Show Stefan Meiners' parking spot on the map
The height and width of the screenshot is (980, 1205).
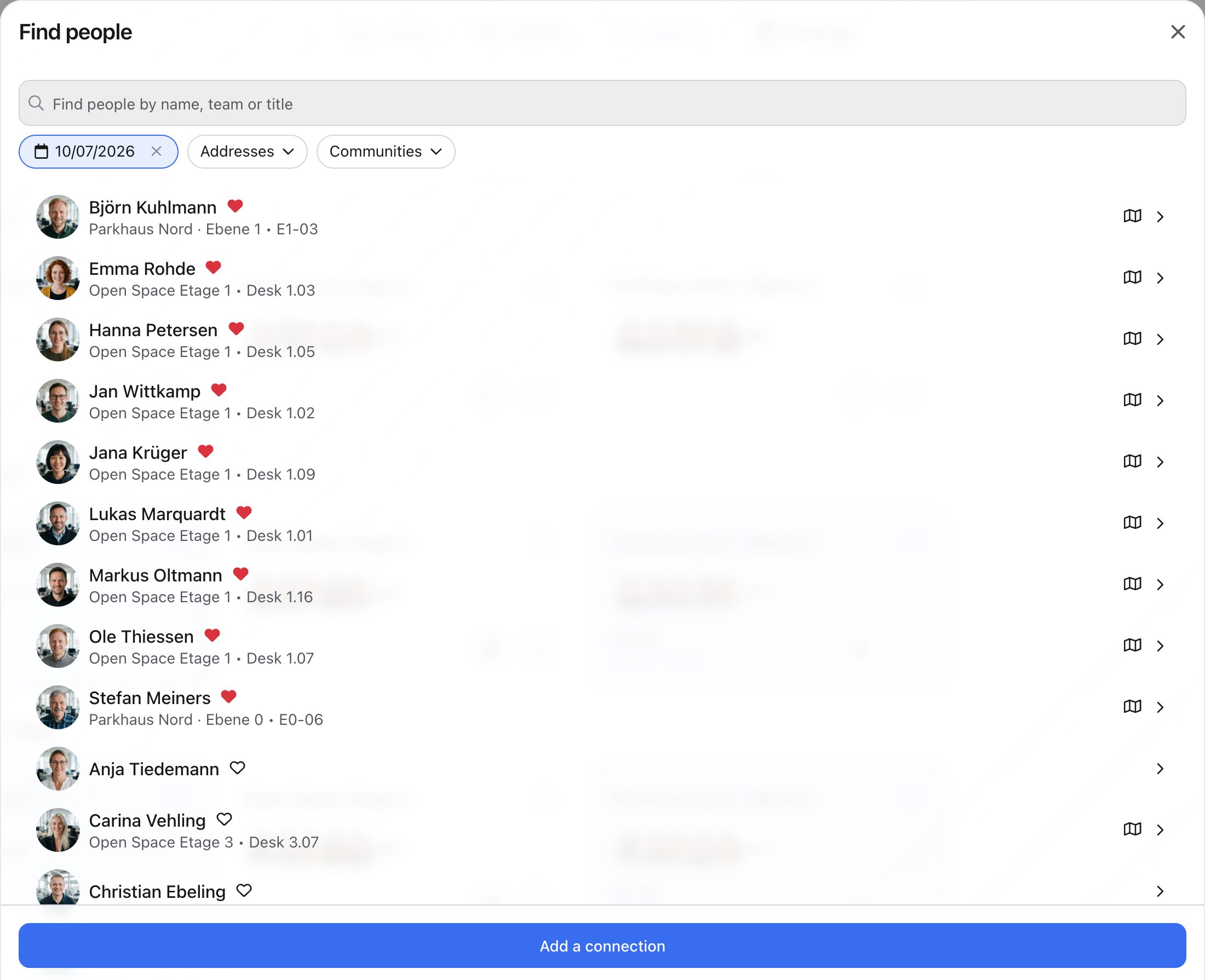[x=1132, y=707]
